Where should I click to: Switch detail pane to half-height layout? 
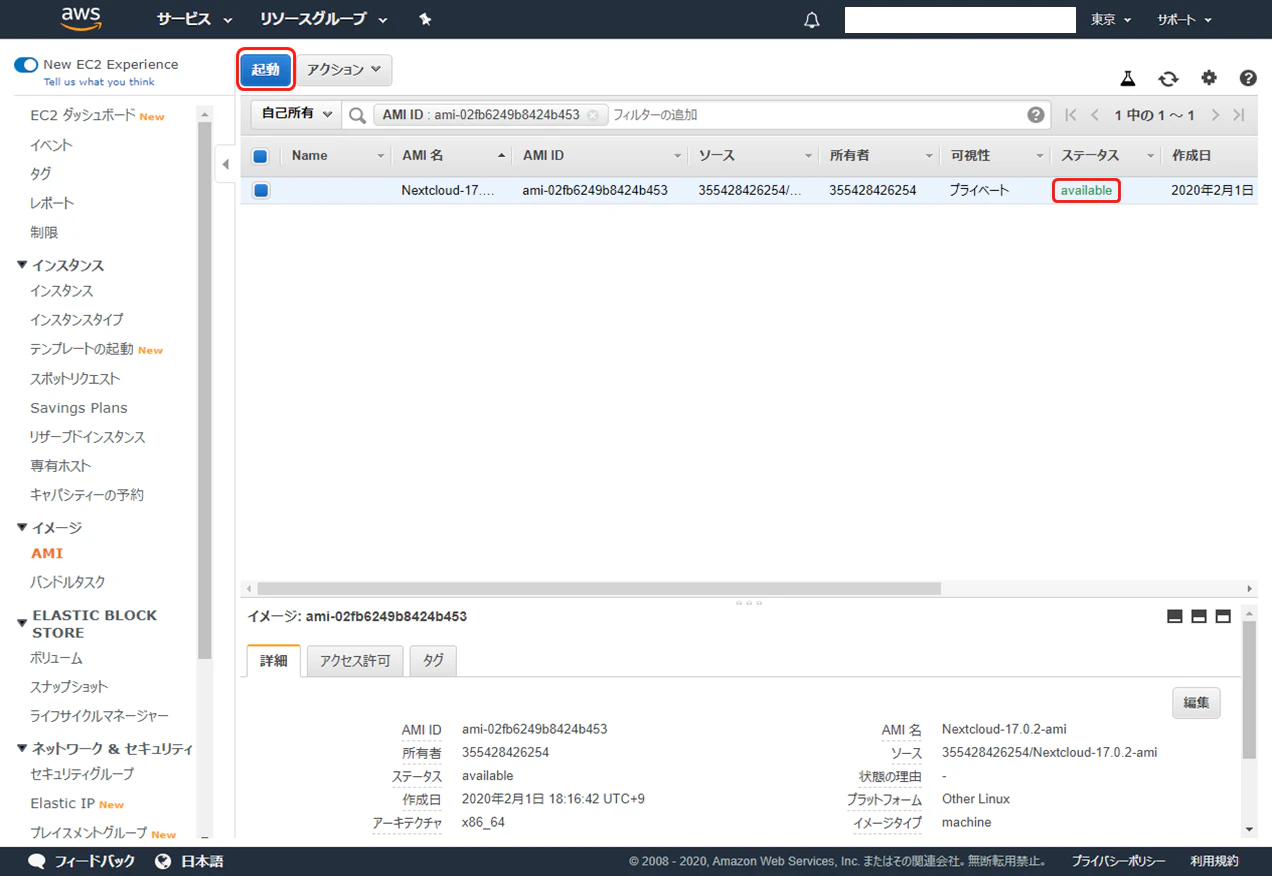click(x=1199, y=617)
